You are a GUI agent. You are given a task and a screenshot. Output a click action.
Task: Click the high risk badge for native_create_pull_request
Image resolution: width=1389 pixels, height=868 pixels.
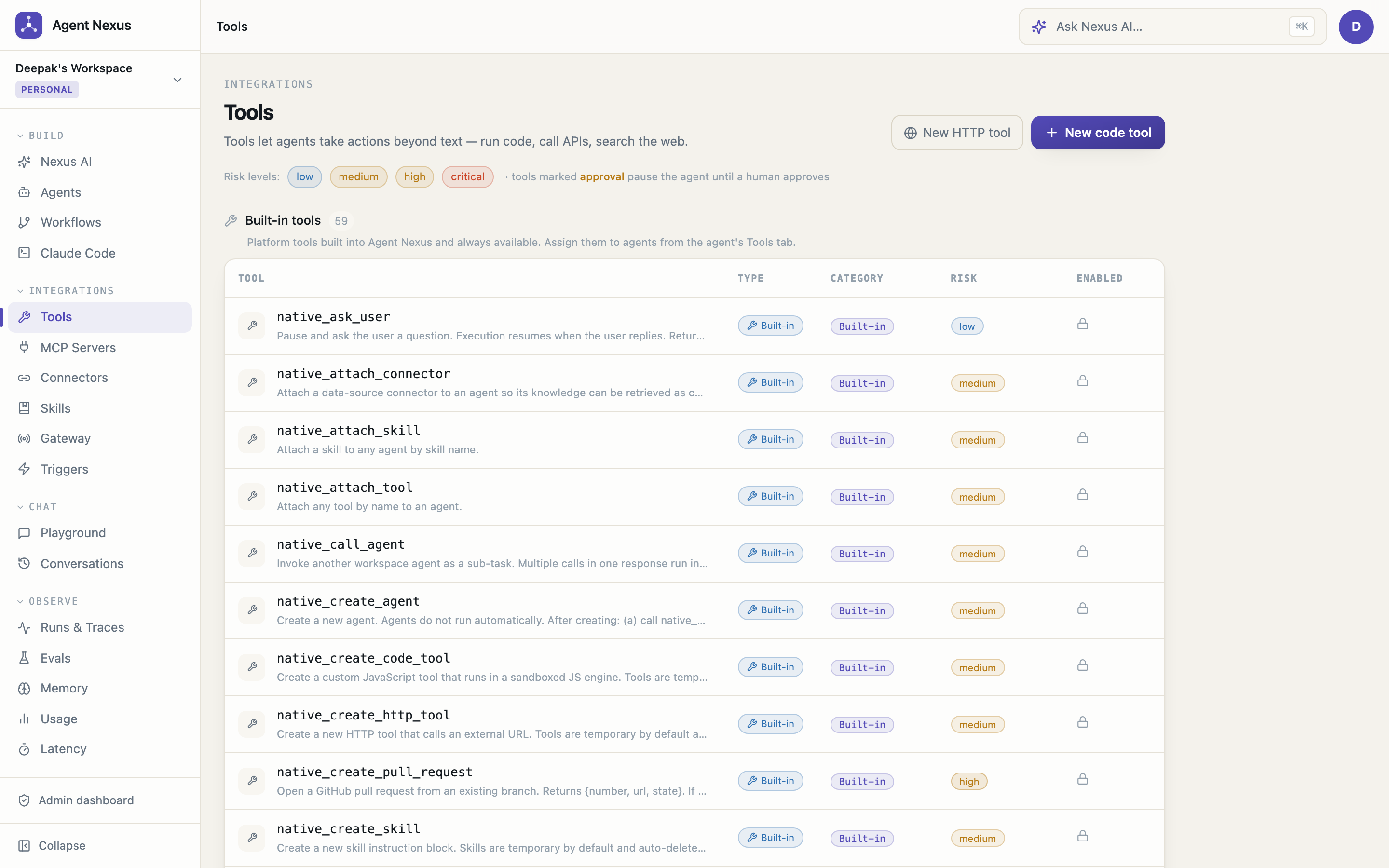[x=969, y=781]
